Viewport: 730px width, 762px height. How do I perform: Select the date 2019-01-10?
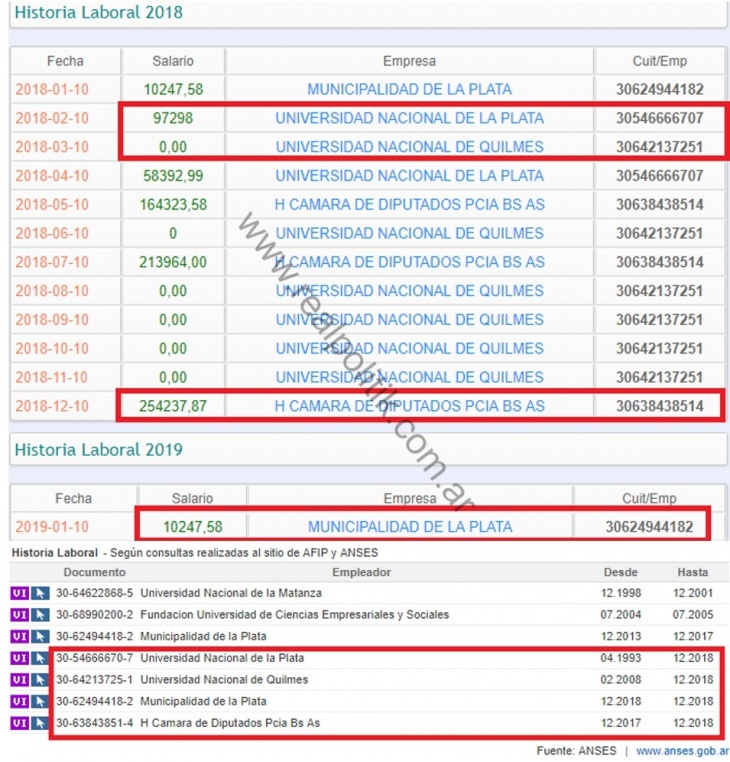coord(52,527)
